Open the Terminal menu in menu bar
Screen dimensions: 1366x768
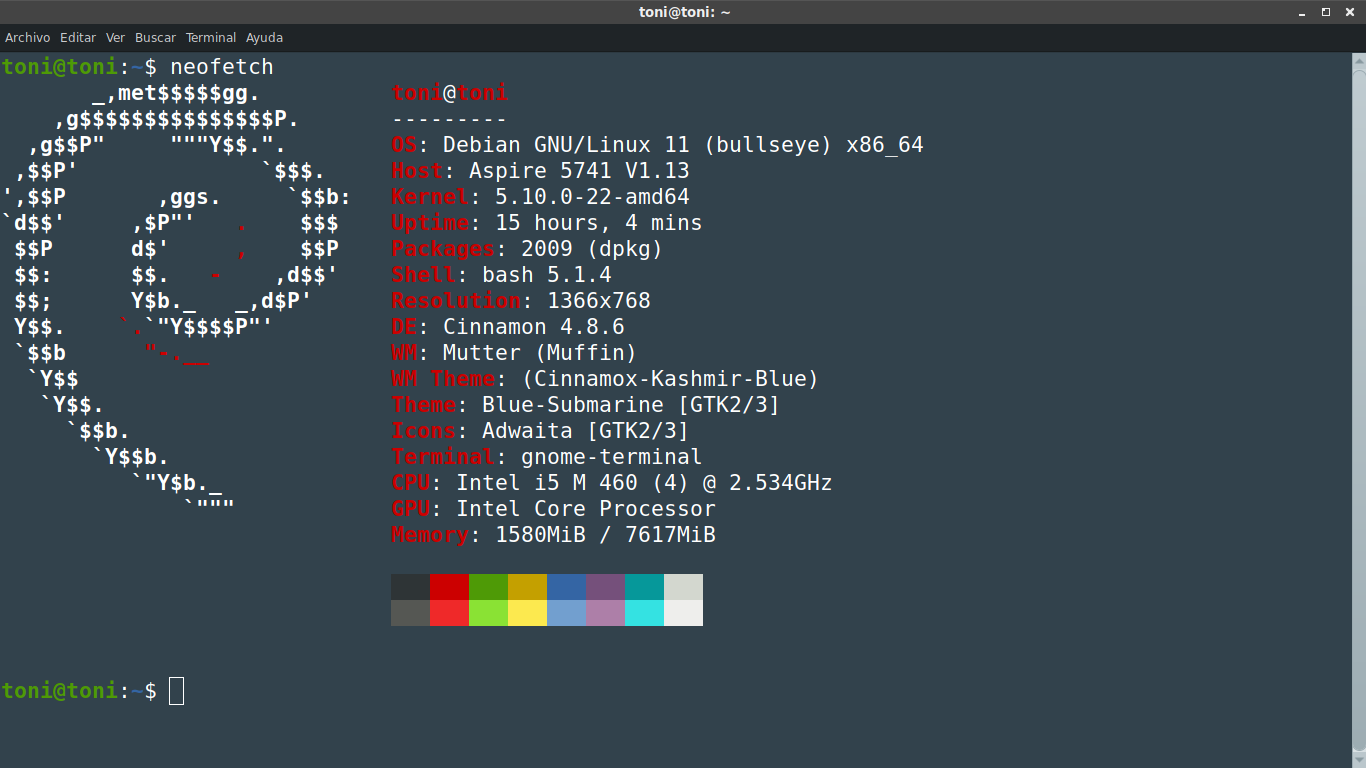click(211, 38)
